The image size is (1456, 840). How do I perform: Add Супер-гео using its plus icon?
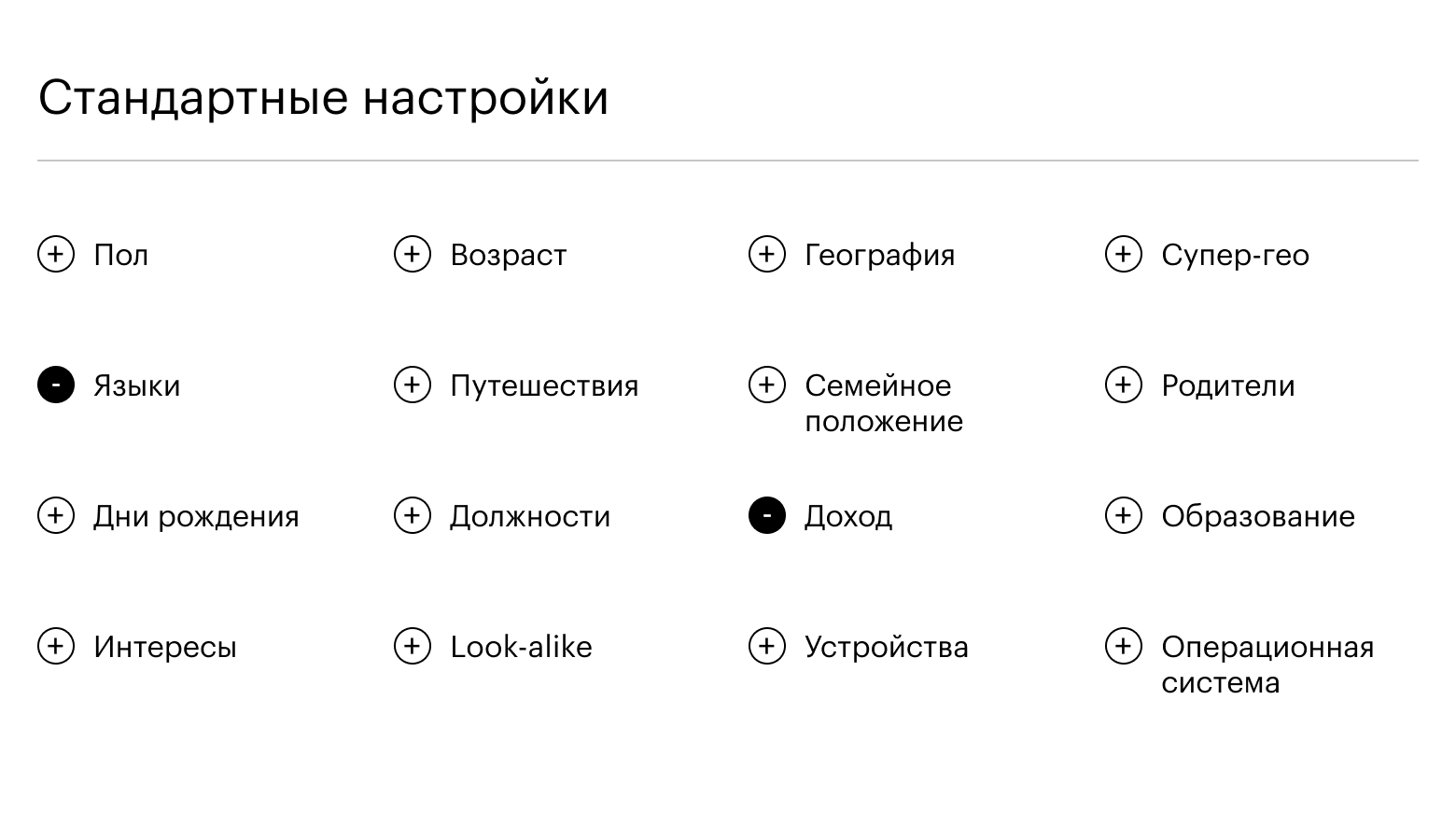click(1124, 254)
